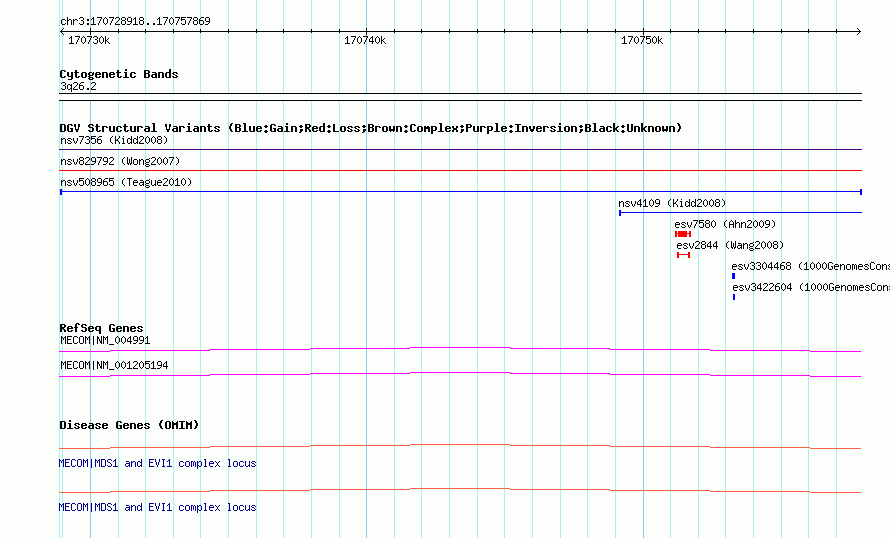Click the 170730k ruler tick label

pyautogui.click(x=89, y=40)
